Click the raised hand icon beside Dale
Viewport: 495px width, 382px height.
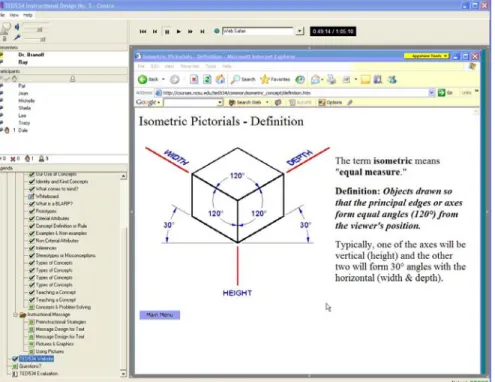point(7,130)
